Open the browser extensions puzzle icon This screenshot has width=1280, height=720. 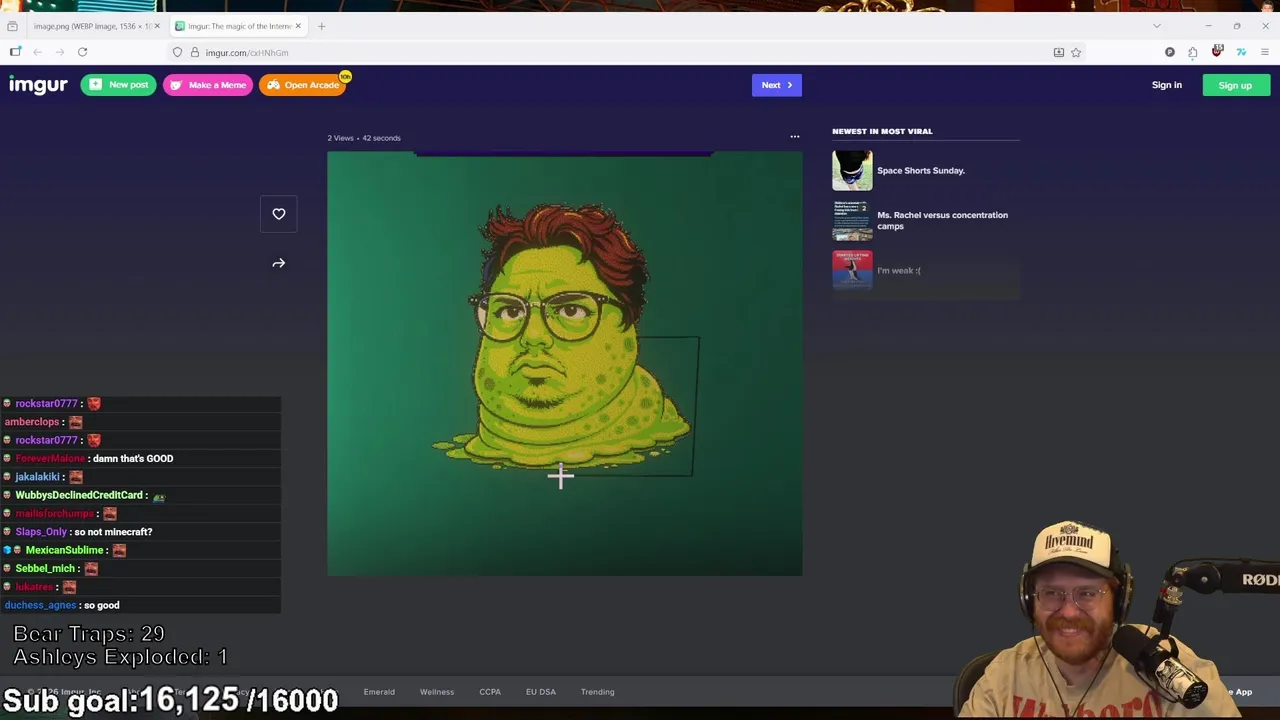coord(1193,52)
